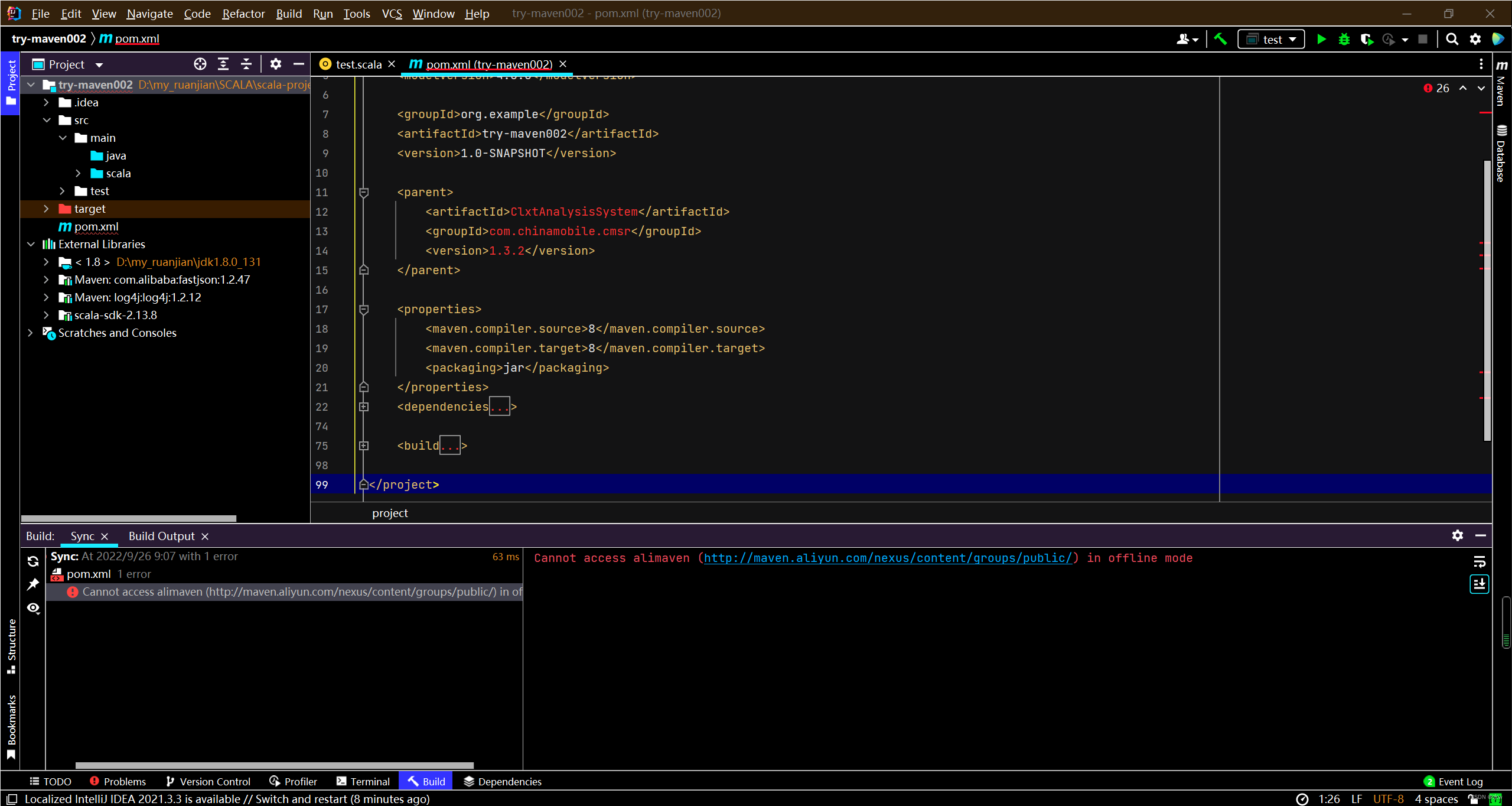Click the Debug bug icon

[x=1344, y=39]
